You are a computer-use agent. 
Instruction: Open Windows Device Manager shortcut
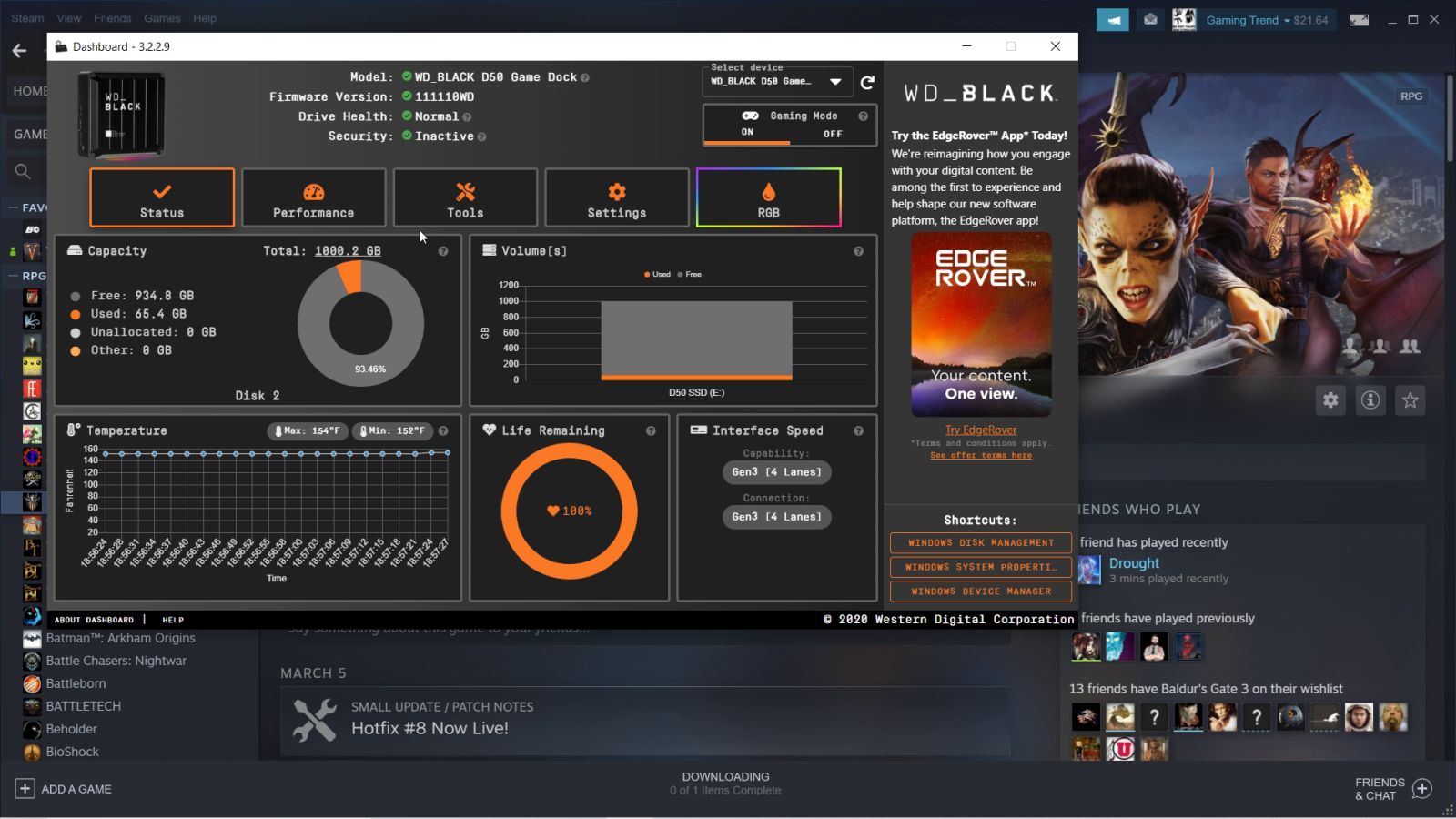pyautogui.click(x=981, y=591)
